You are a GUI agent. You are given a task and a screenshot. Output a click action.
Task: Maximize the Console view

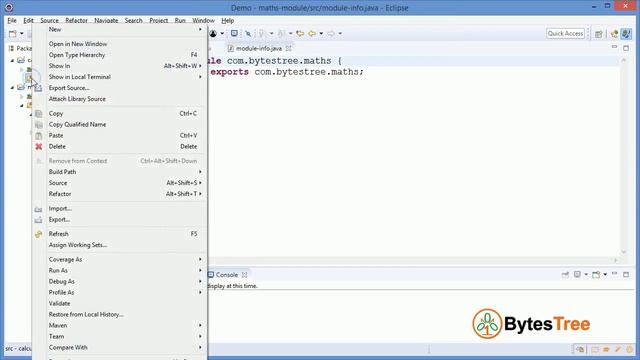[x=626, y=274]
